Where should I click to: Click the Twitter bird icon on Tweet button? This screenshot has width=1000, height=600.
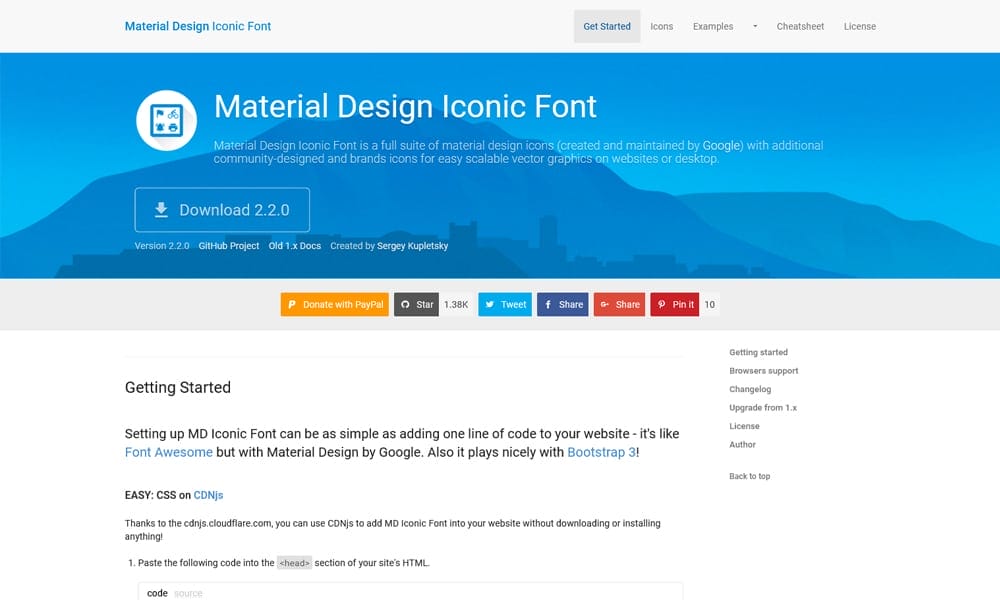coord(490,304)
